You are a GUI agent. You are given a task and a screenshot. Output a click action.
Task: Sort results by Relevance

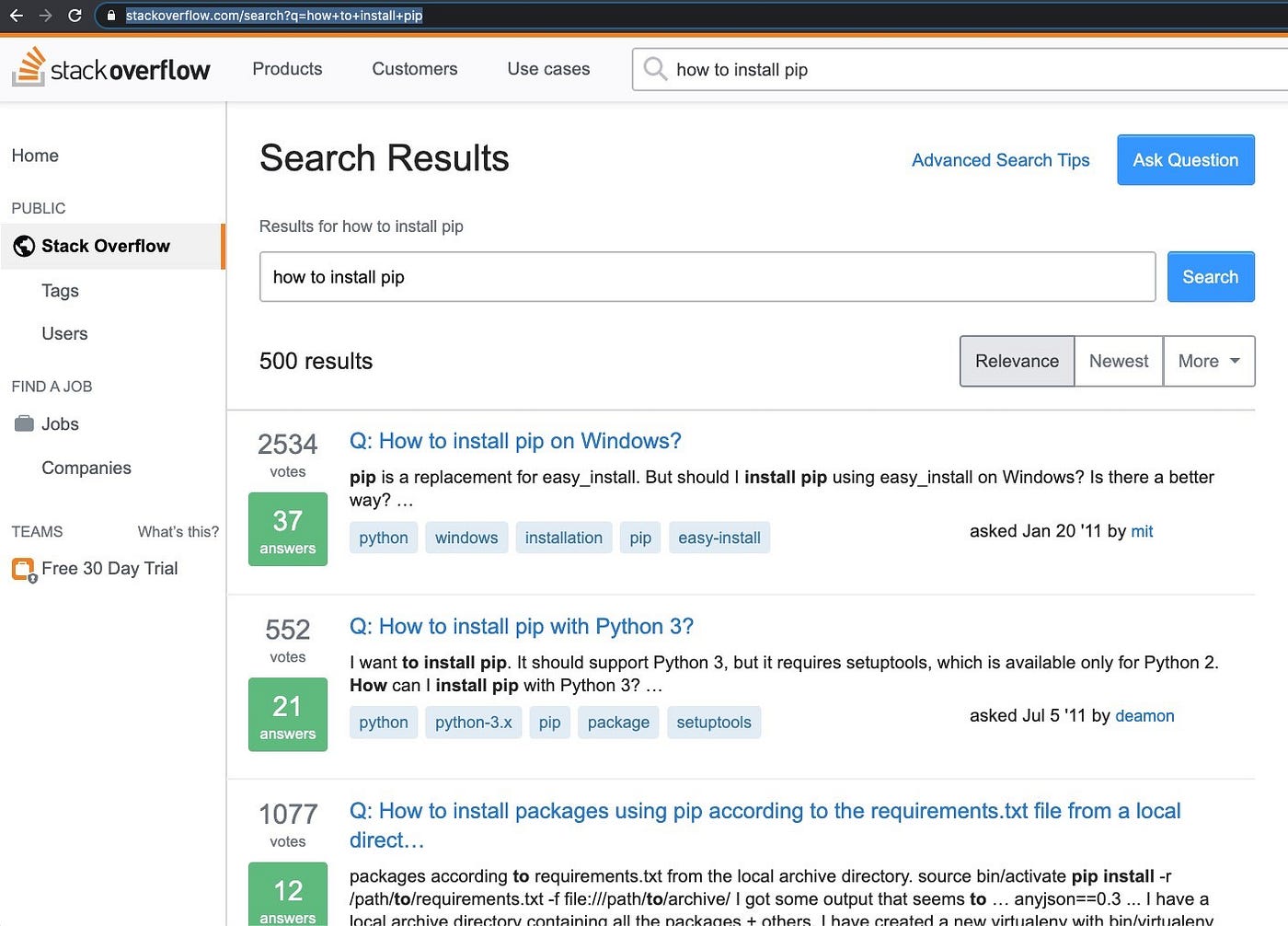coord(1017,361)
